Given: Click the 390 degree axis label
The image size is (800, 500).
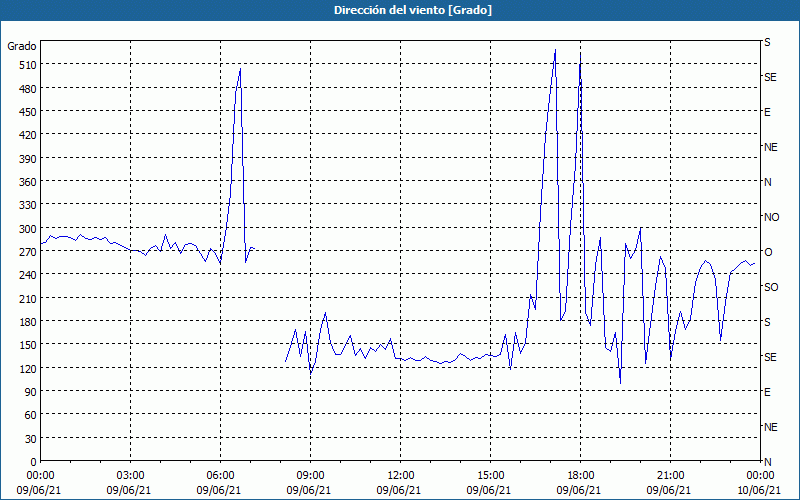Looking at the screenshot, I should [28, 159].
